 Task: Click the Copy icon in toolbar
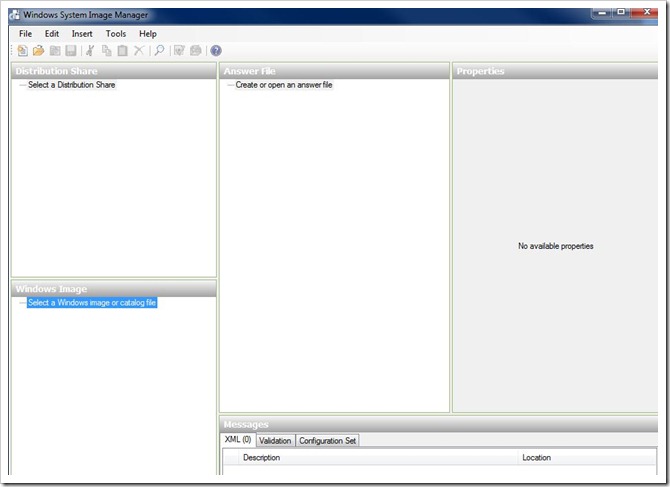(106, 51)
